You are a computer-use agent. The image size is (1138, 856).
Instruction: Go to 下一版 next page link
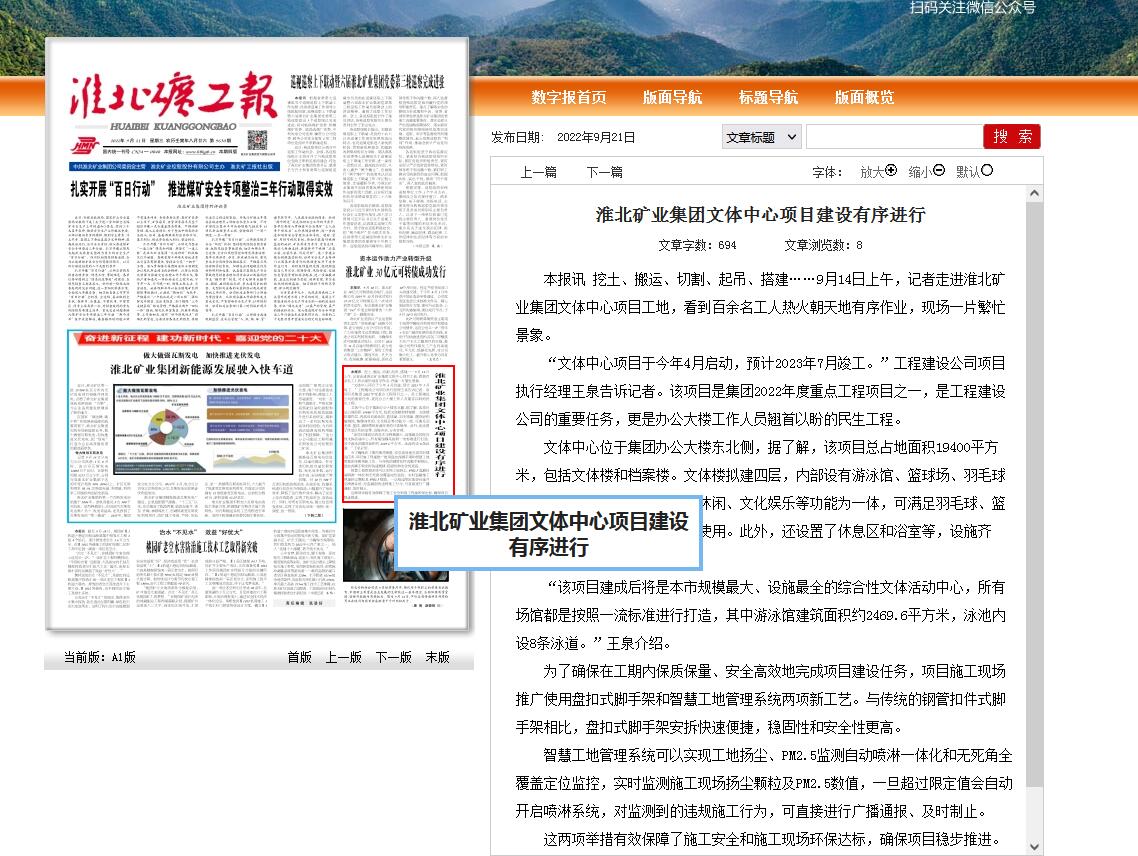[393, 657]
